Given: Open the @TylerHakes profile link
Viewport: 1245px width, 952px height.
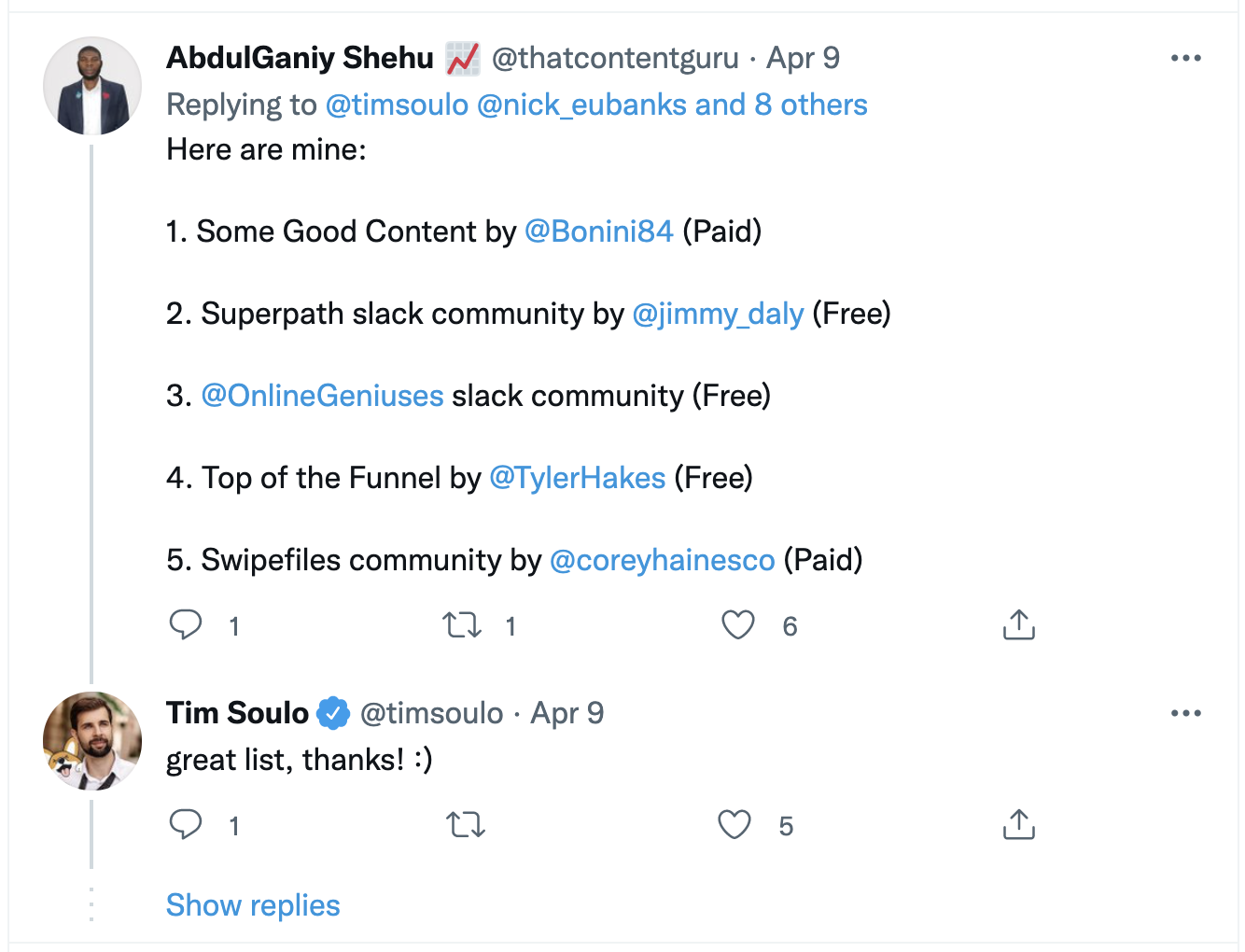Looking at the screenshot, I should coord(577,478).
